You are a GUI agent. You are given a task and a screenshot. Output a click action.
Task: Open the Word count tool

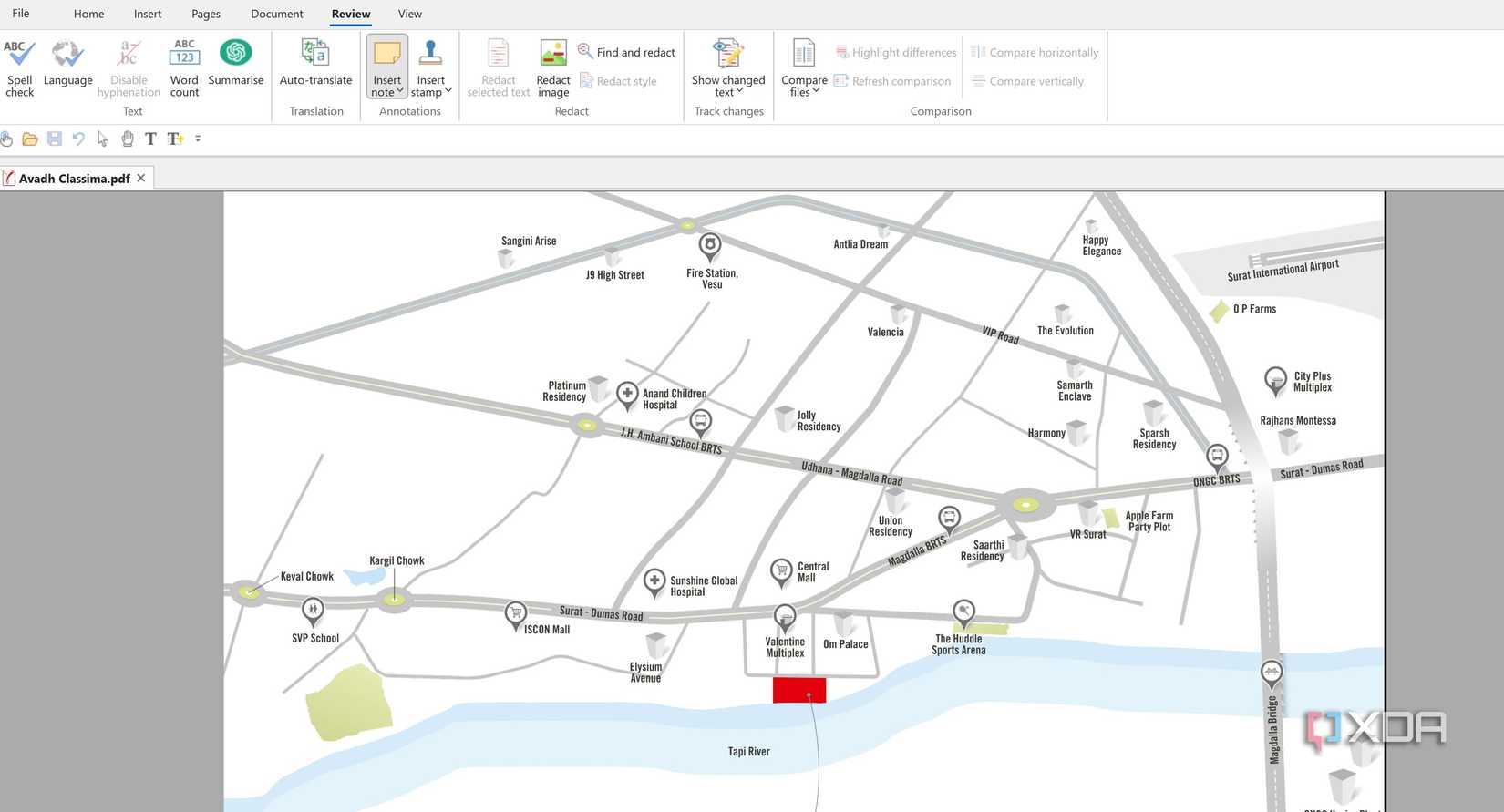tap(184, 67)
